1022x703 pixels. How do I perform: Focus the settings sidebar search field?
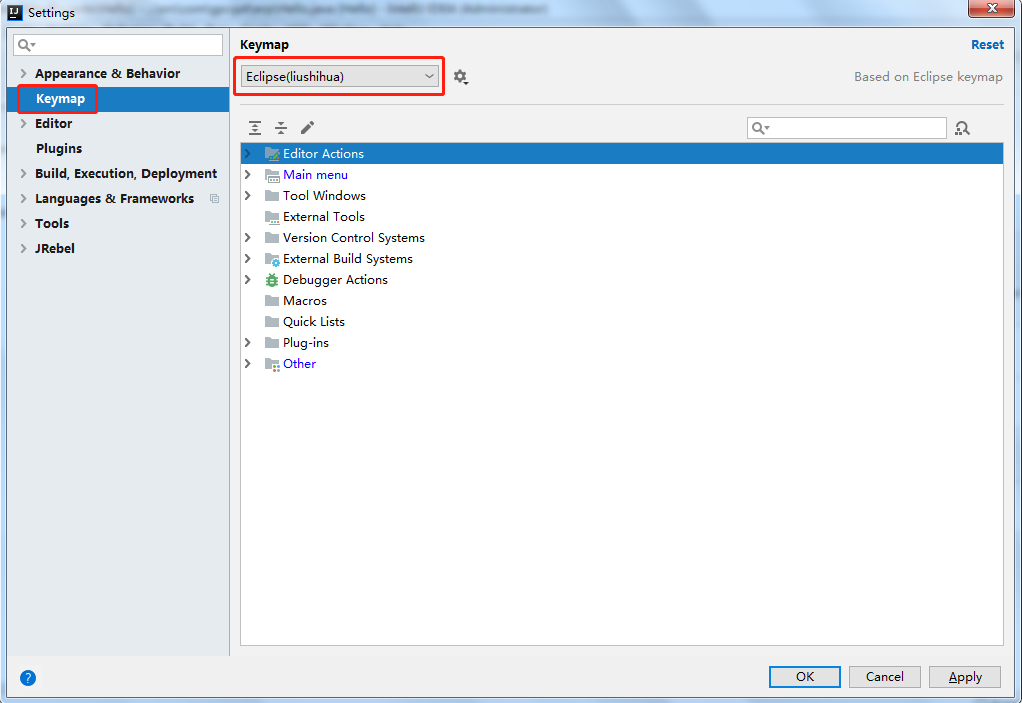(118, 45)
